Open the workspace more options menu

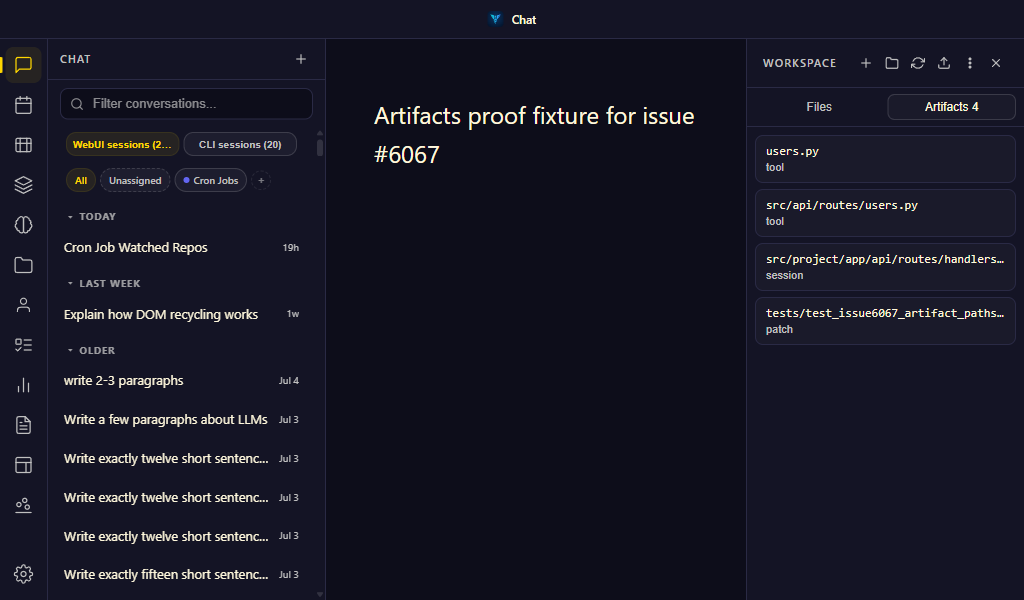pyautogui.click(x=970, y=63)
